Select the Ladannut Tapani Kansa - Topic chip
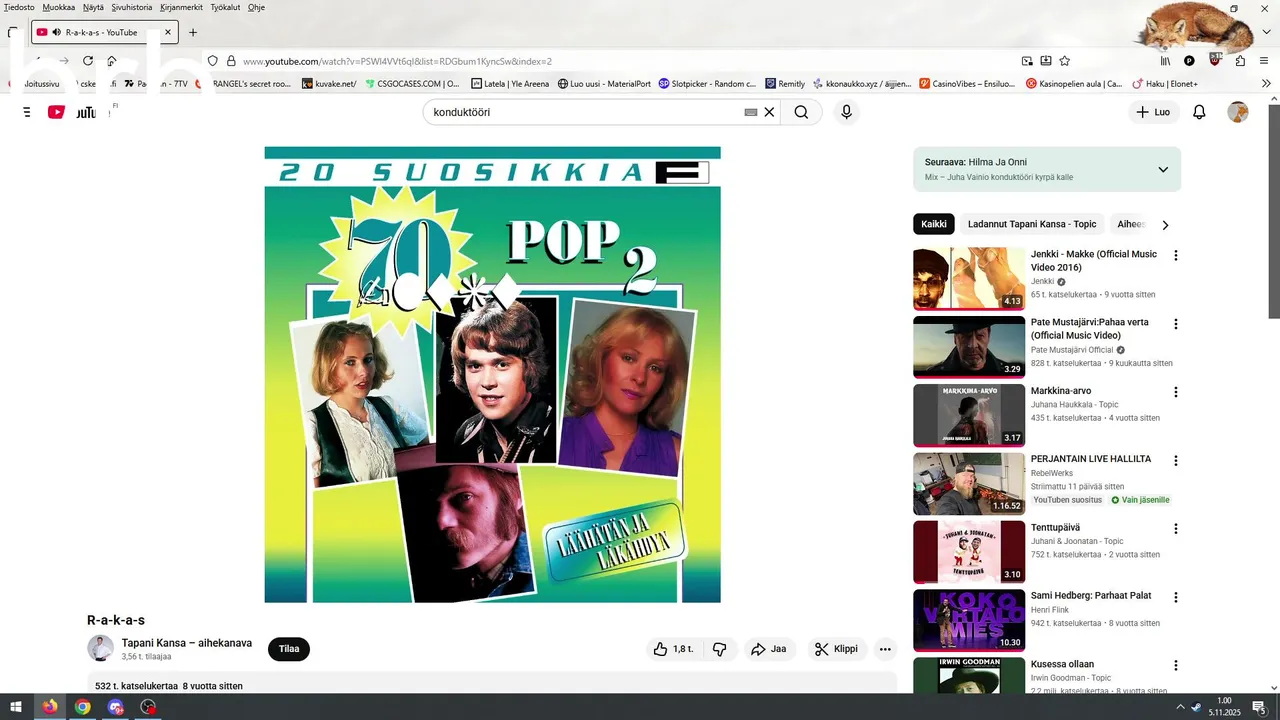Screen dimensions: 1280x720 [1032, 224]
